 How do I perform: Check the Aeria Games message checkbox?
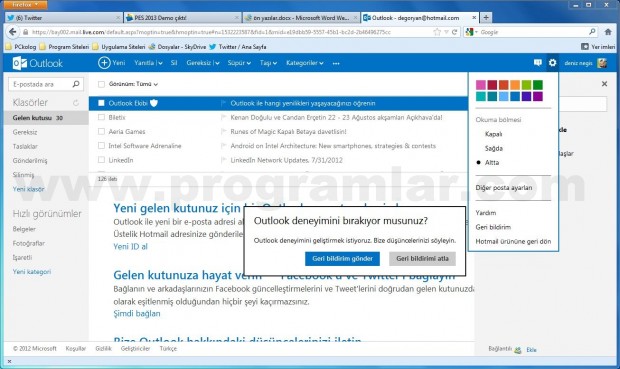coord(101,132)
